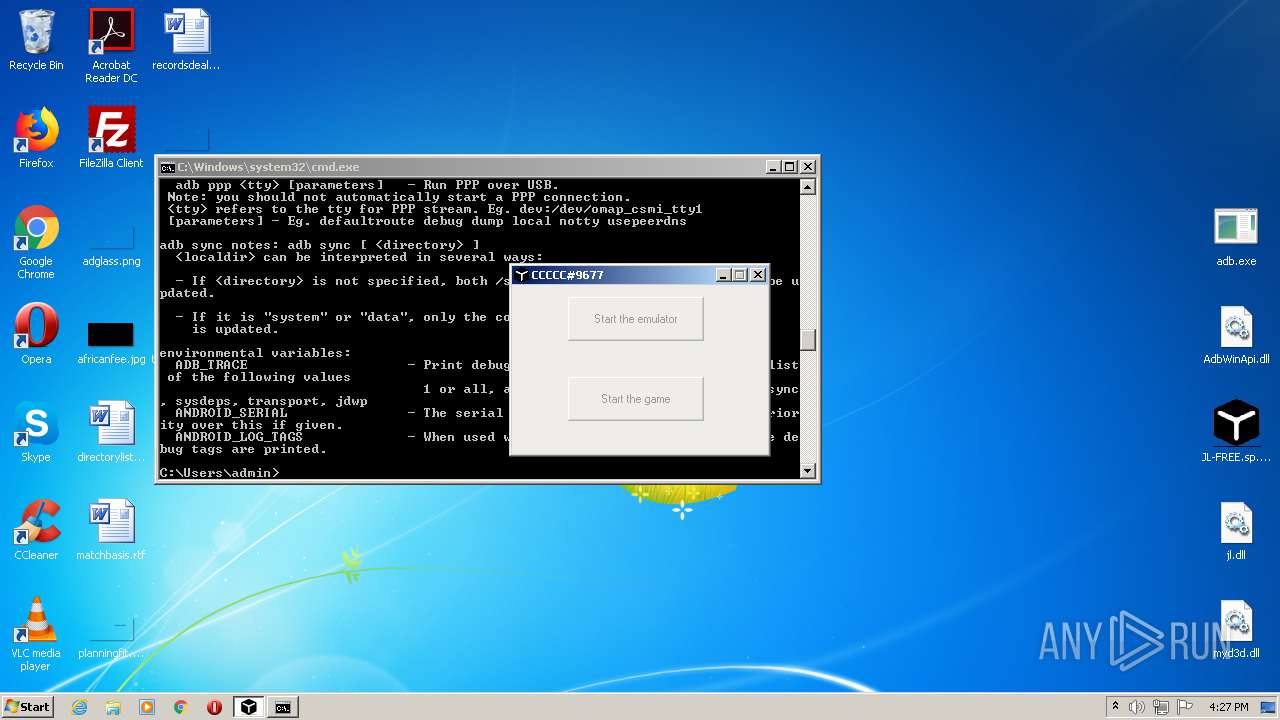Open Action Center flag tray icon

tap(1185, 707)
